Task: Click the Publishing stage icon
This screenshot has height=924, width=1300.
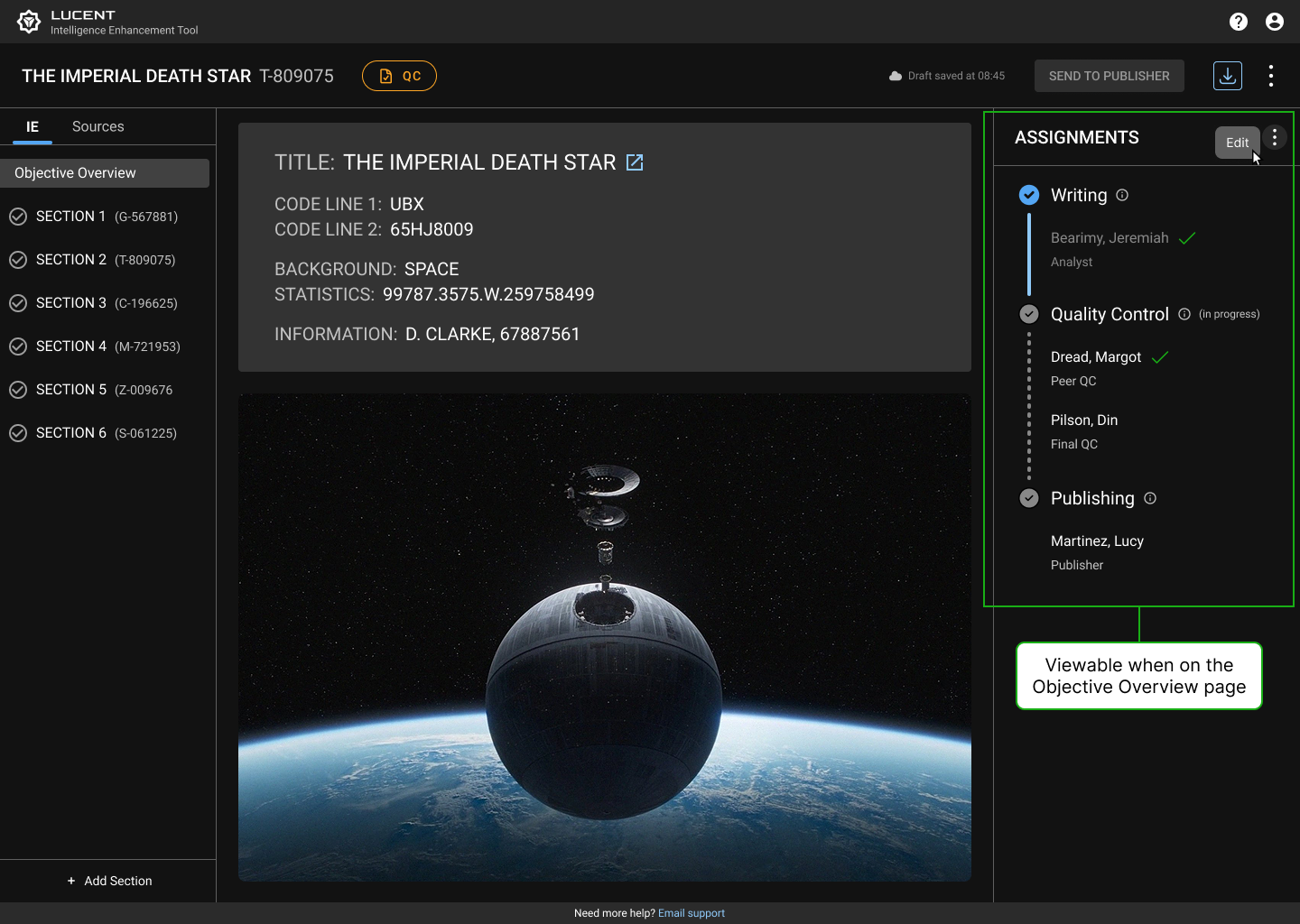Action: click(x=1029, y=498)
